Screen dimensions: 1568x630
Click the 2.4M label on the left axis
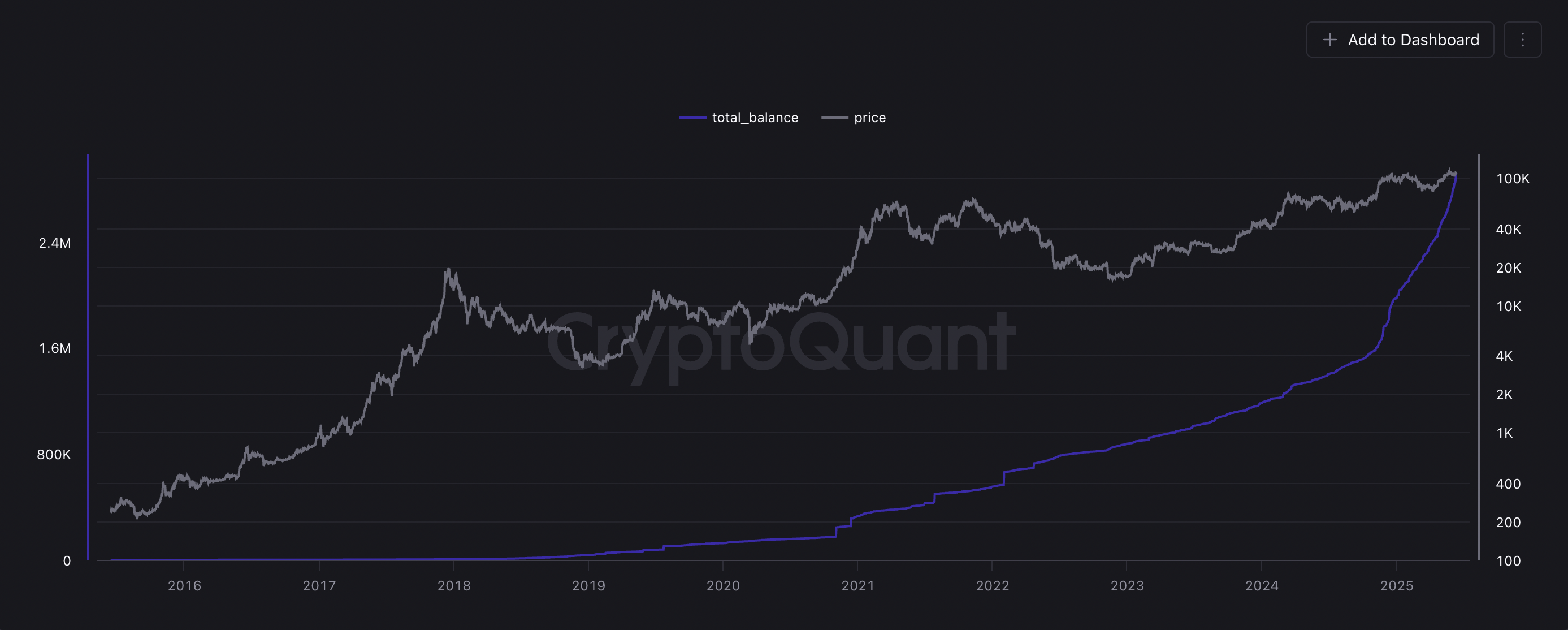[54, 243]
